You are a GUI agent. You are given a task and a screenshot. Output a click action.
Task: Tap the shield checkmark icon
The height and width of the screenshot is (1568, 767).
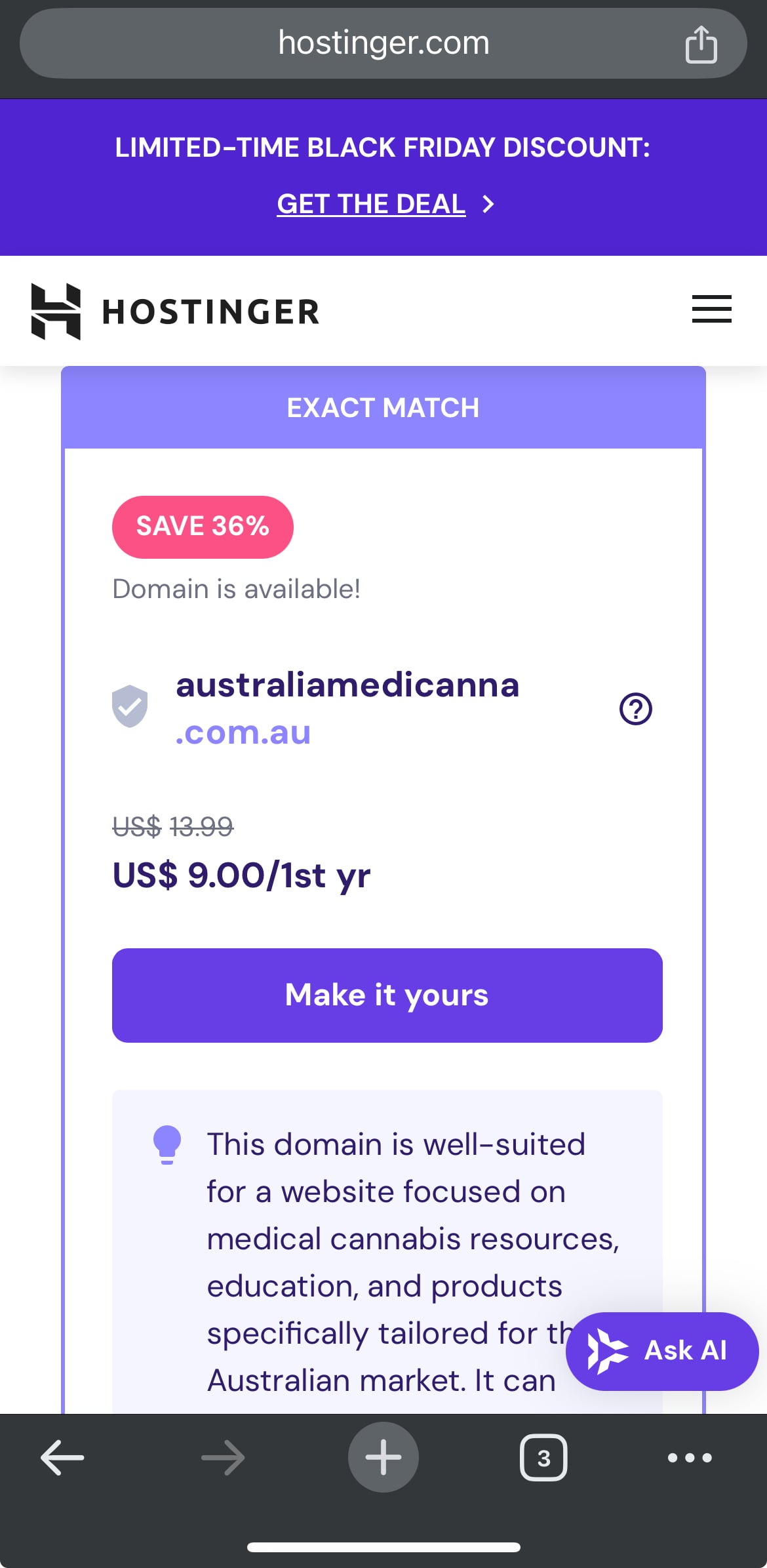tap(130, 706)
